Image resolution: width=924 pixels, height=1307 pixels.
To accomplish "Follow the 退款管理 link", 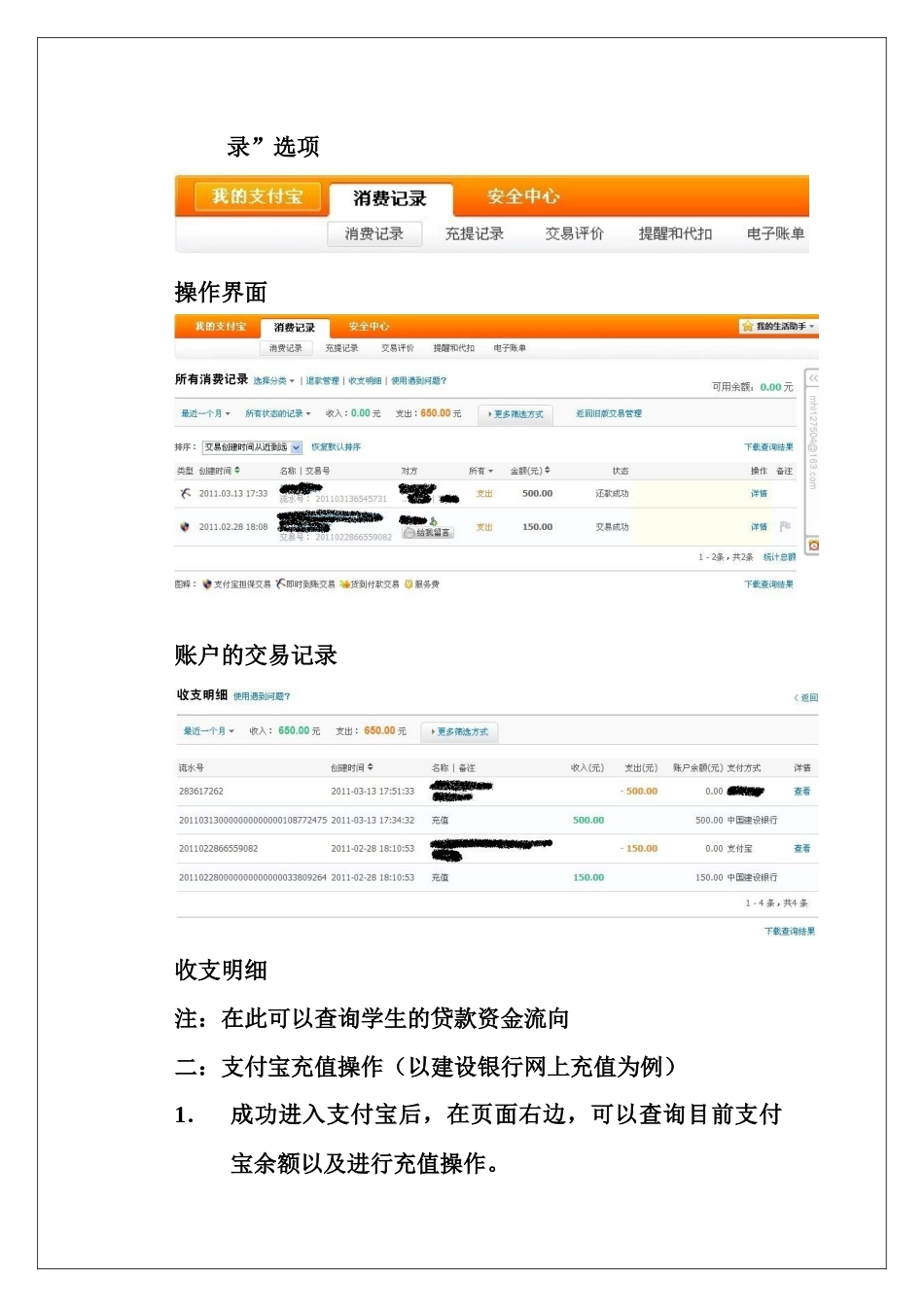I will click(x=323, y=381).
